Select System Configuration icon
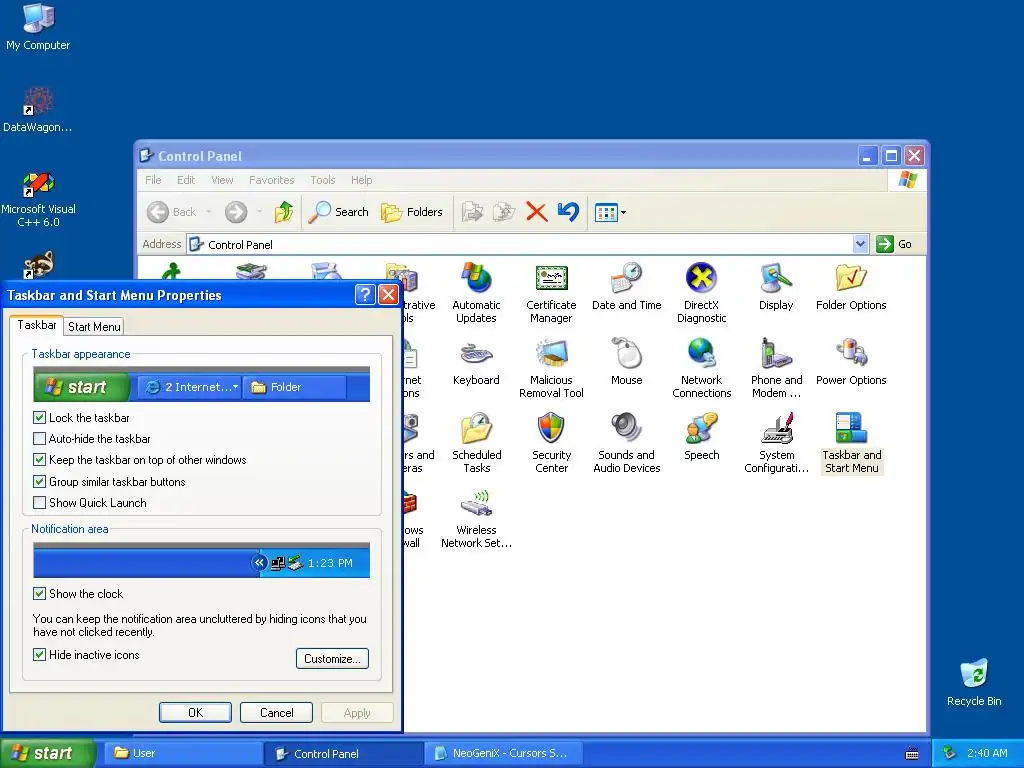This screenshot has width=1024, height=768. pos(776,443)
